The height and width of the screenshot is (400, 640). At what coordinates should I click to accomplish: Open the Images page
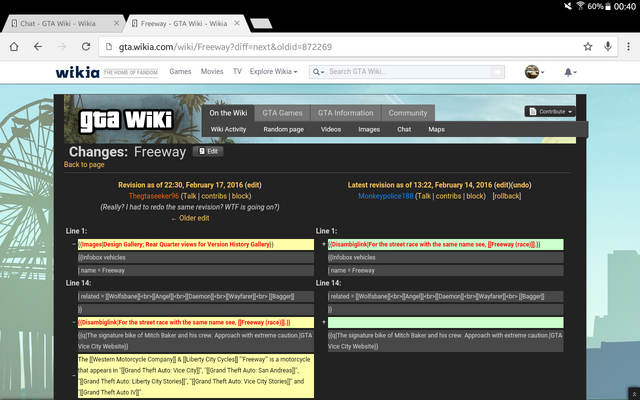369,129
